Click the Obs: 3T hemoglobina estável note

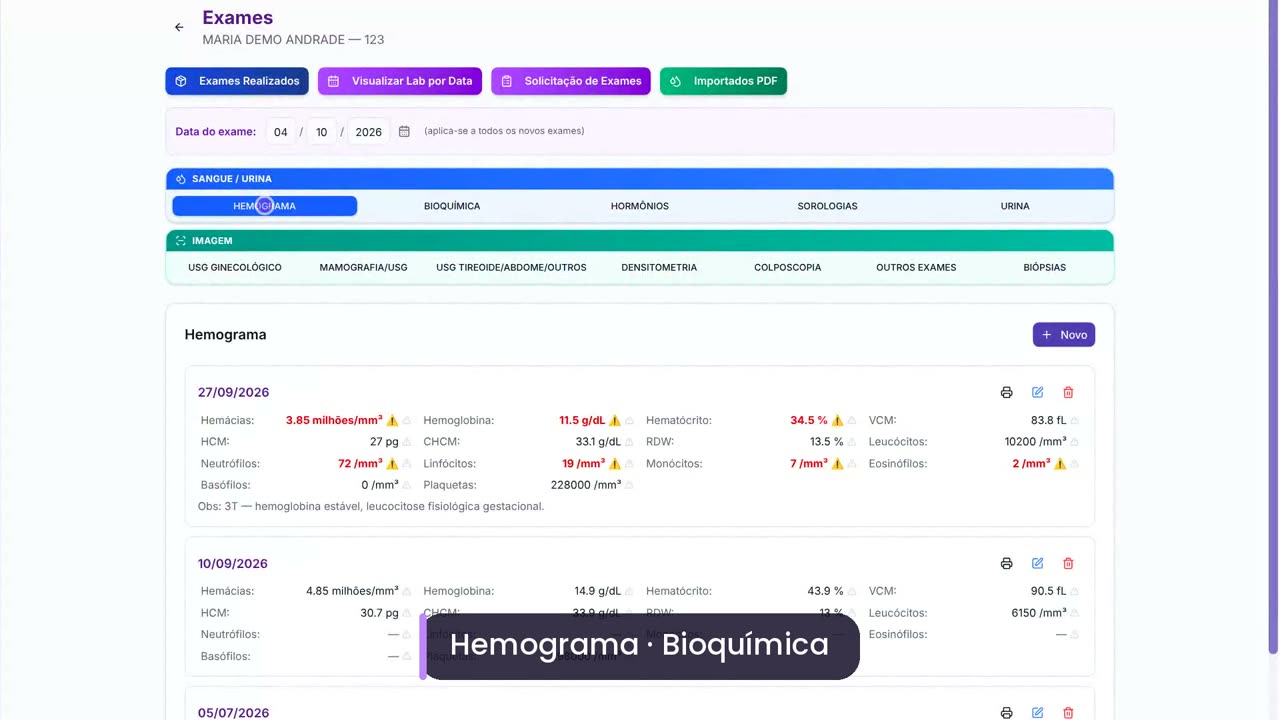click(x=371, y=506)
